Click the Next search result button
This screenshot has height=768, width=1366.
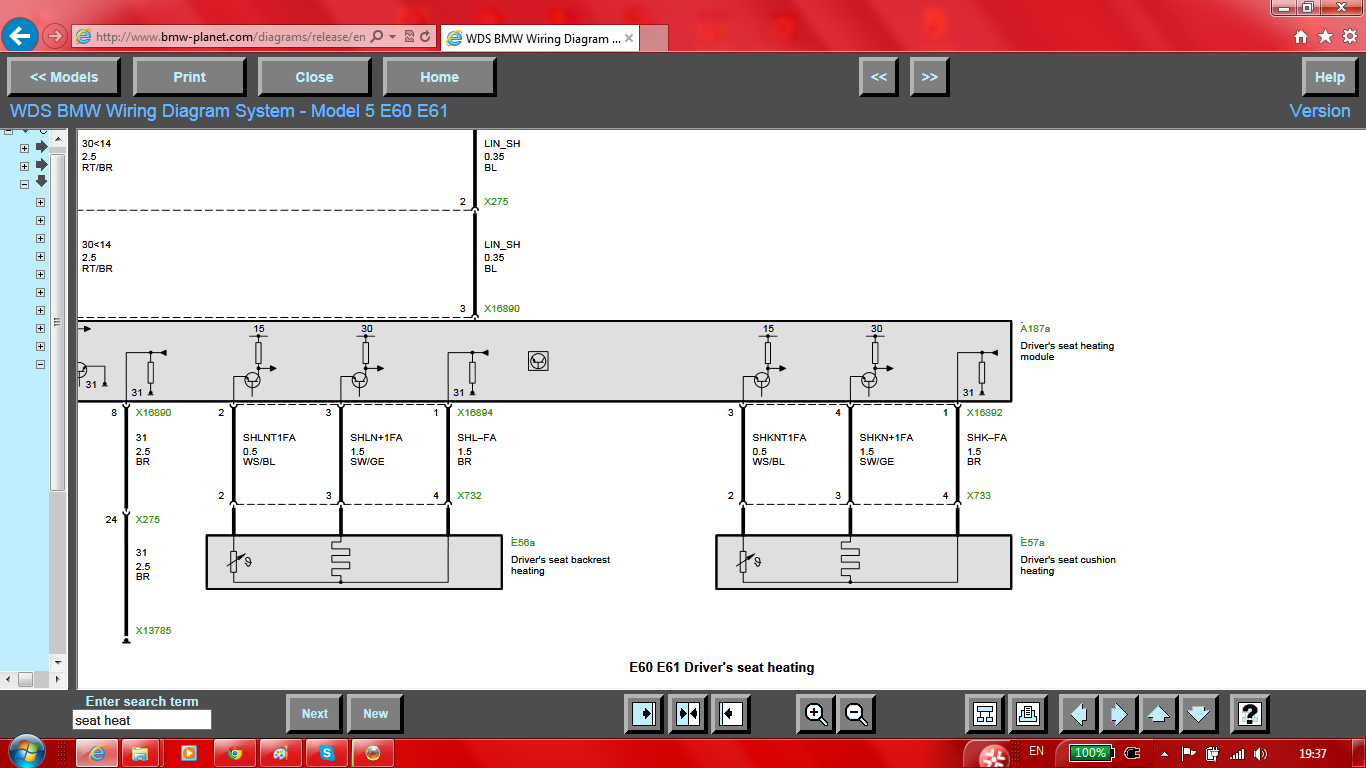tap(315, 714)
